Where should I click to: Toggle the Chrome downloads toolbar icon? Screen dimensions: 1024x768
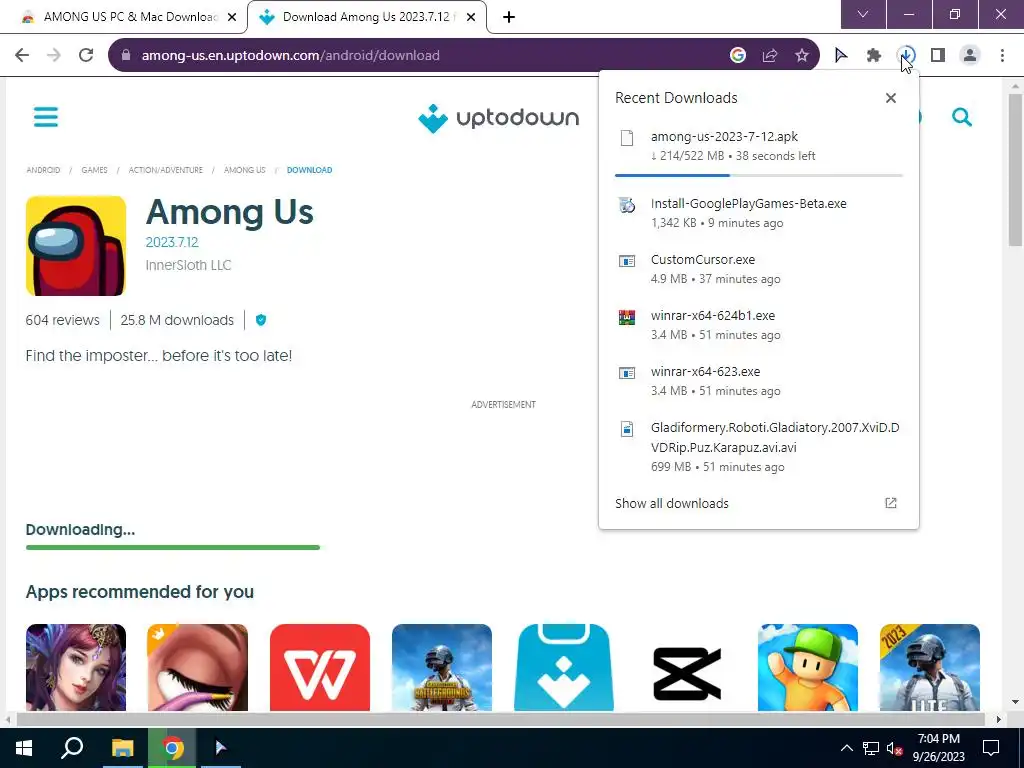tap(906, 56)
